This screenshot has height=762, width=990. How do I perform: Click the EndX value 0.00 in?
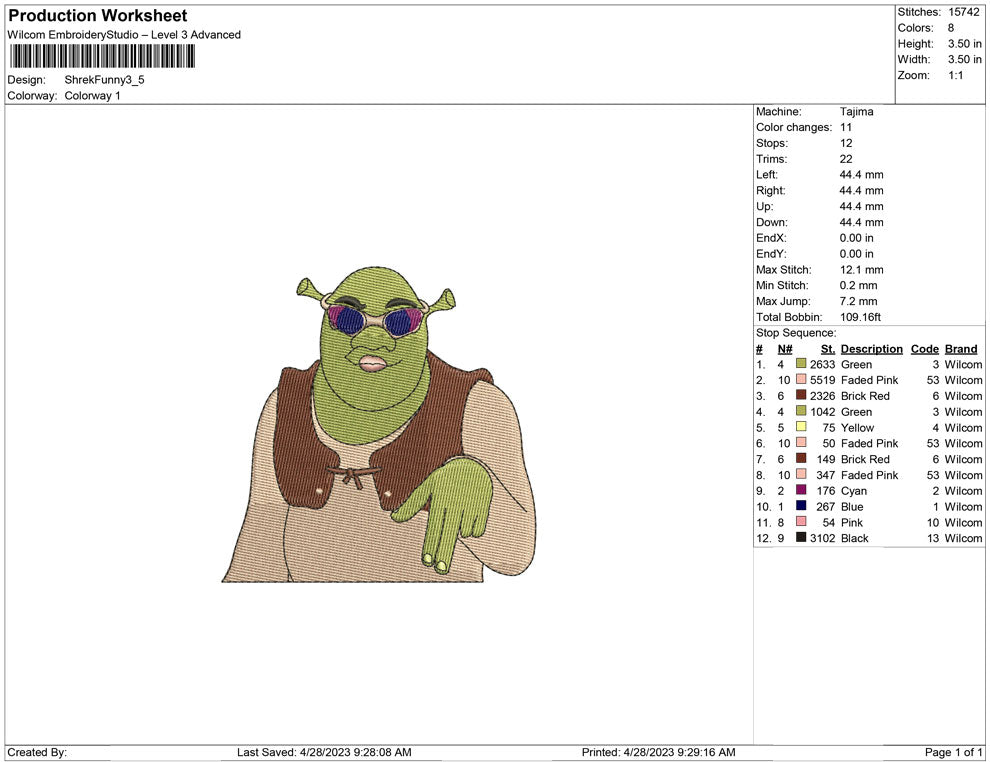(x=857, y=238)
